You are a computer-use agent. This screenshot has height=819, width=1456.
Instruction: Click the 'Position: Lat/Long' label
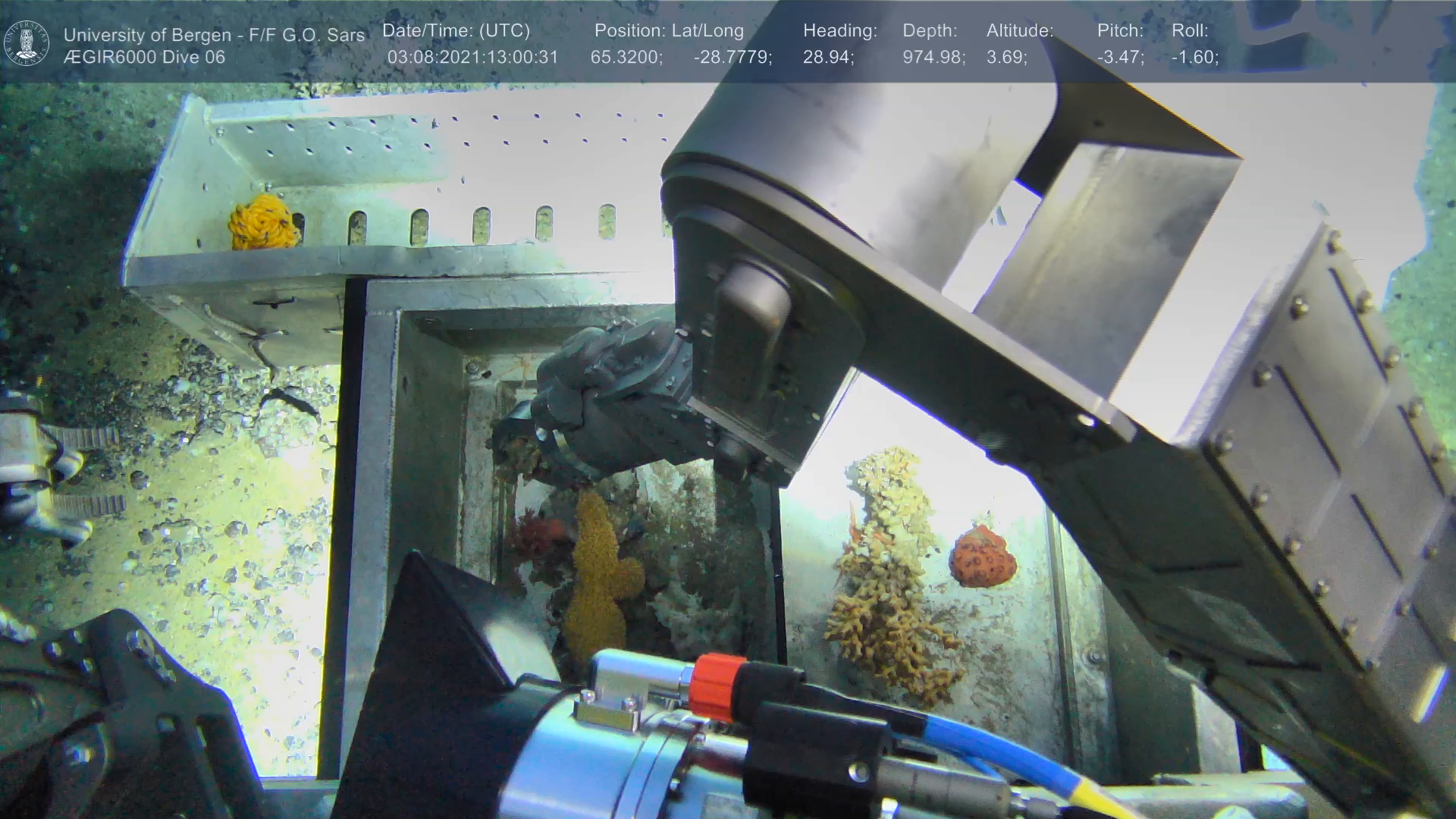669,30
